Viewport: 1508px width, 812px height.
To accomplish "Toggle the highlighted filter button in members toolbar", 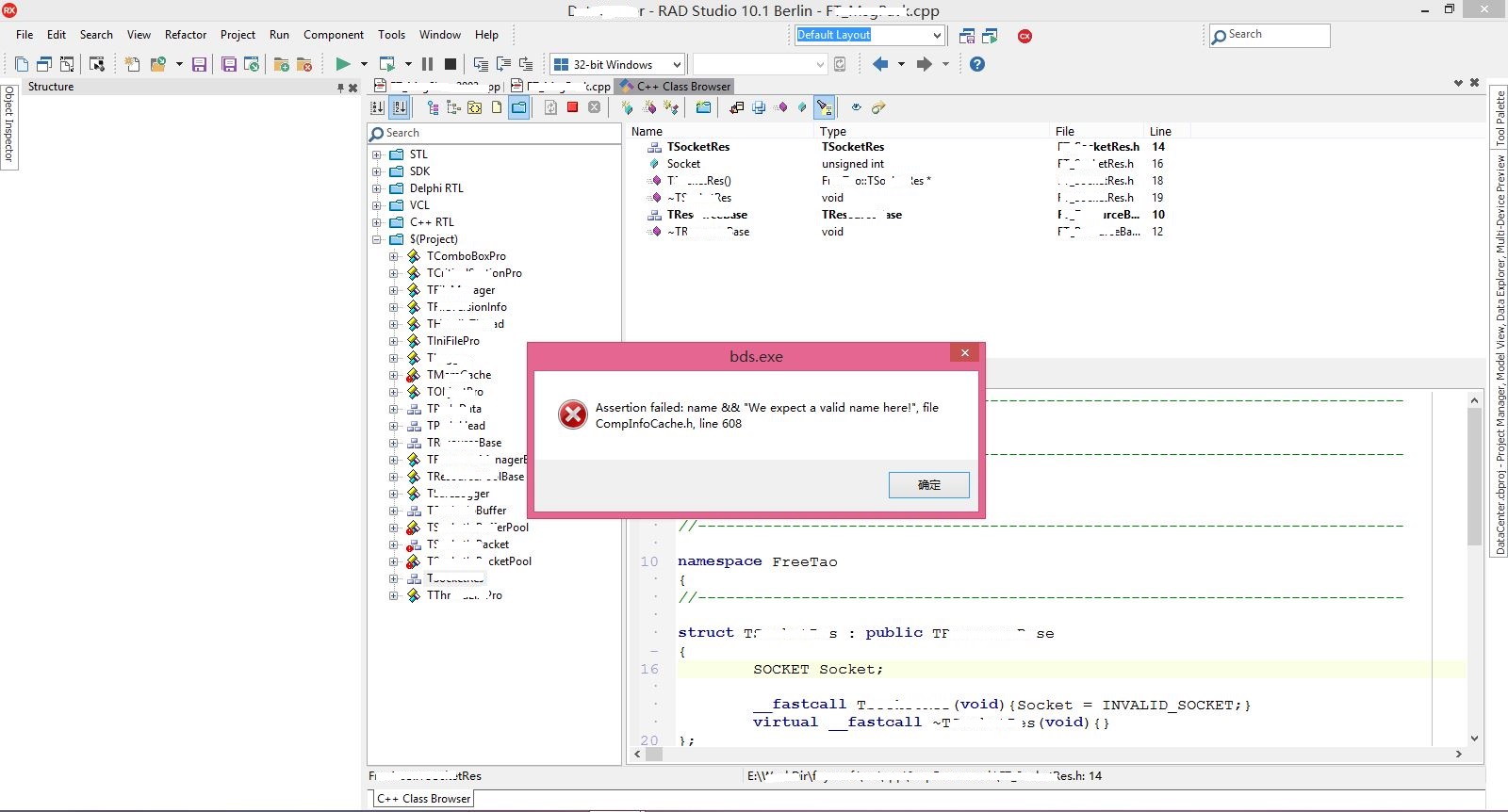I will coord(824,107).
